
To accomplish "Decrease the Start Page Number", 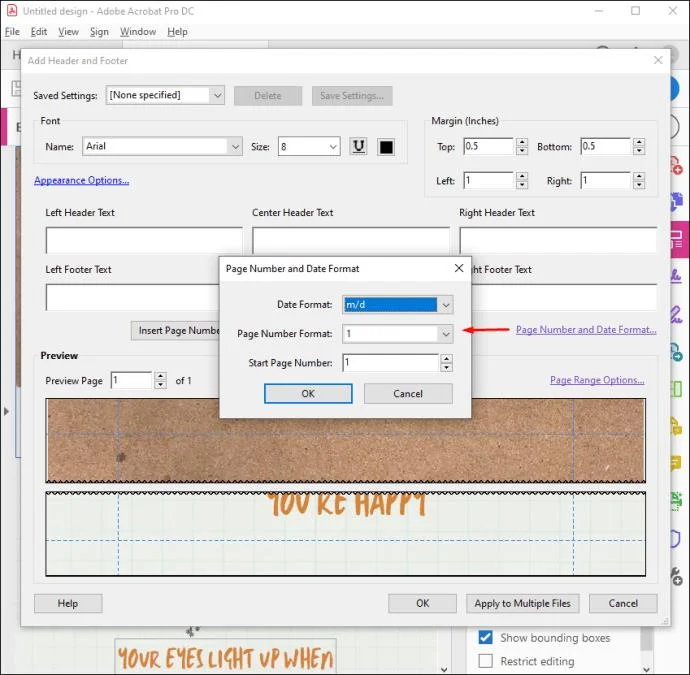I will click(x=446, y=367).
